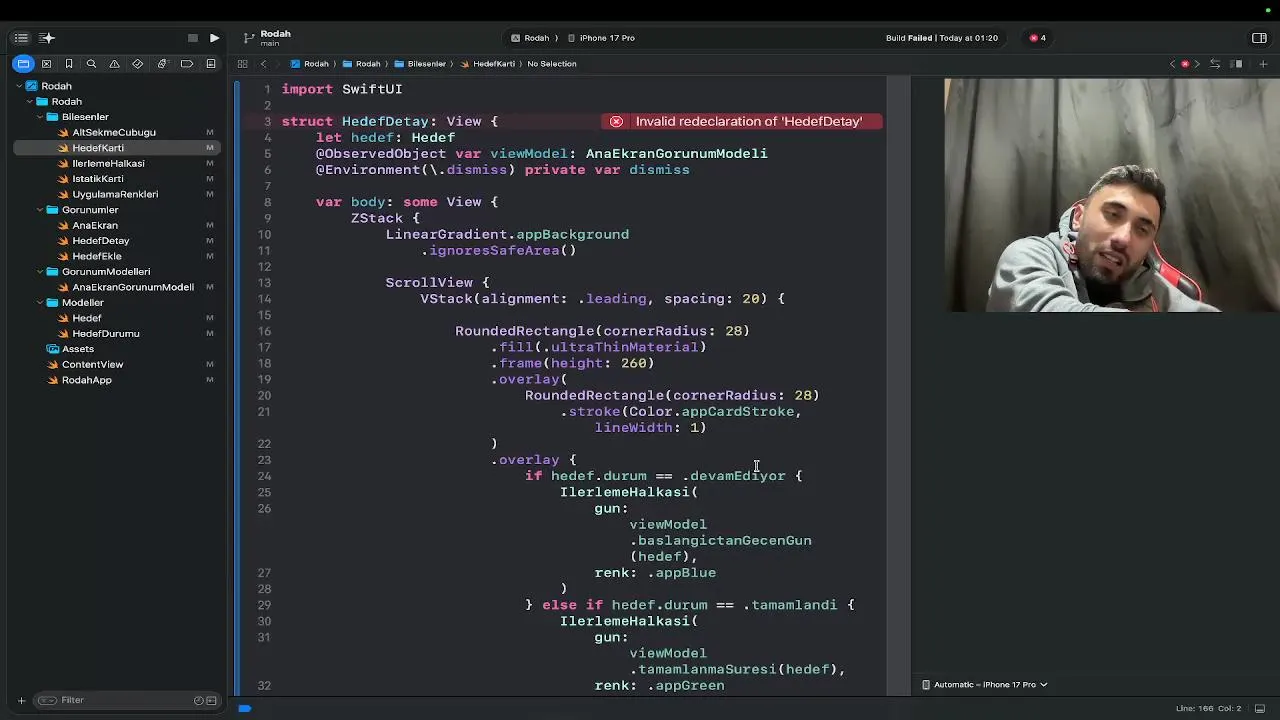1280x720 pixels.
Task: Open the Report navigator icon
Action: [211, 64]
